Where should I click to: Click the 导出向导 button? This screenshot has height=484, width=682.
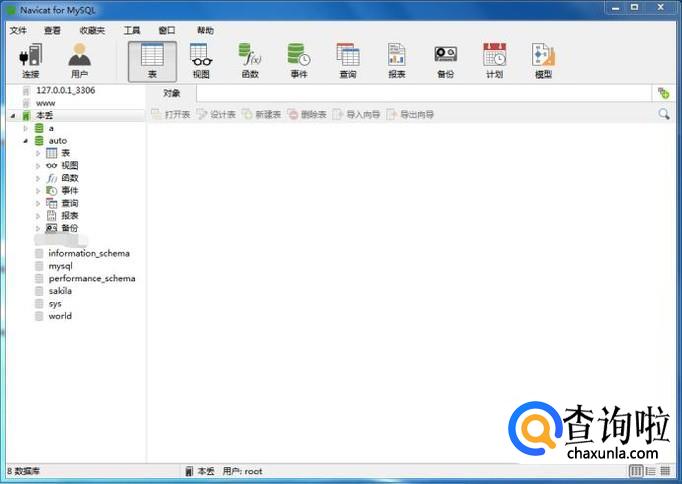[x=410, y=114]
